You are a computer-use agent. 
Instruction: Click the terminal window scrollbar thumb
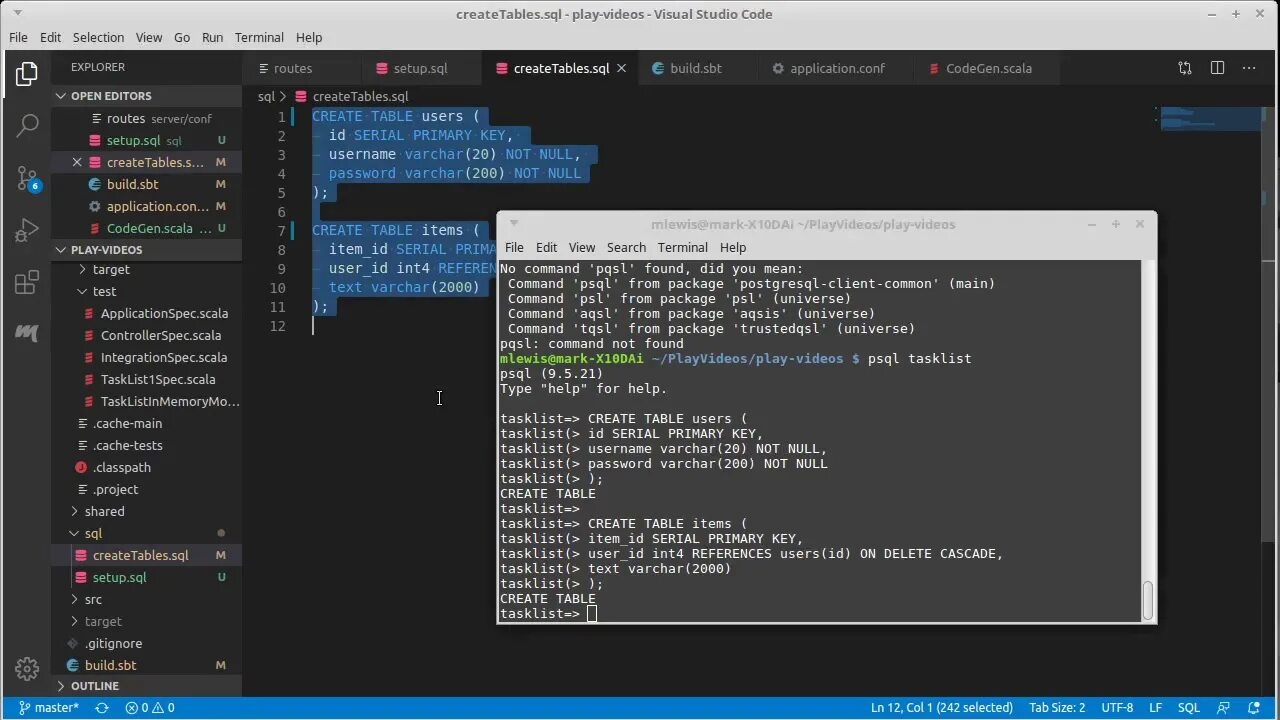click(x=1147, y=600)
